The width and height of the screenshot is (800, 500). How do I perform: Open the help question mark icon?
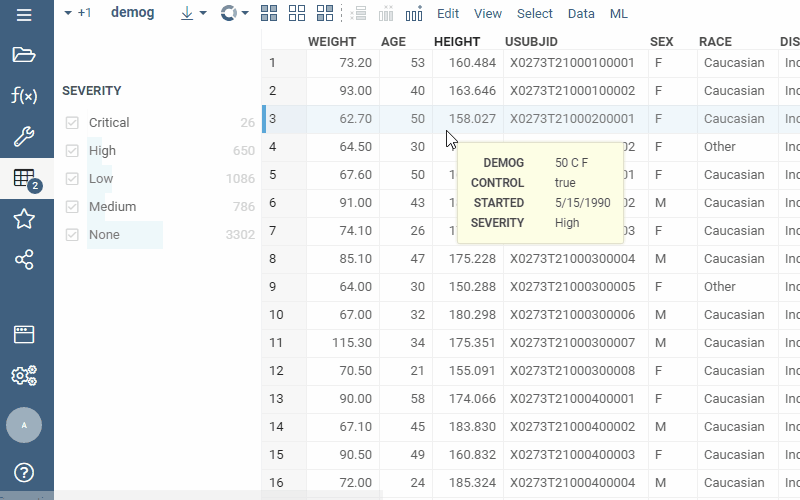pyautogui.click(x=24, y=472)
